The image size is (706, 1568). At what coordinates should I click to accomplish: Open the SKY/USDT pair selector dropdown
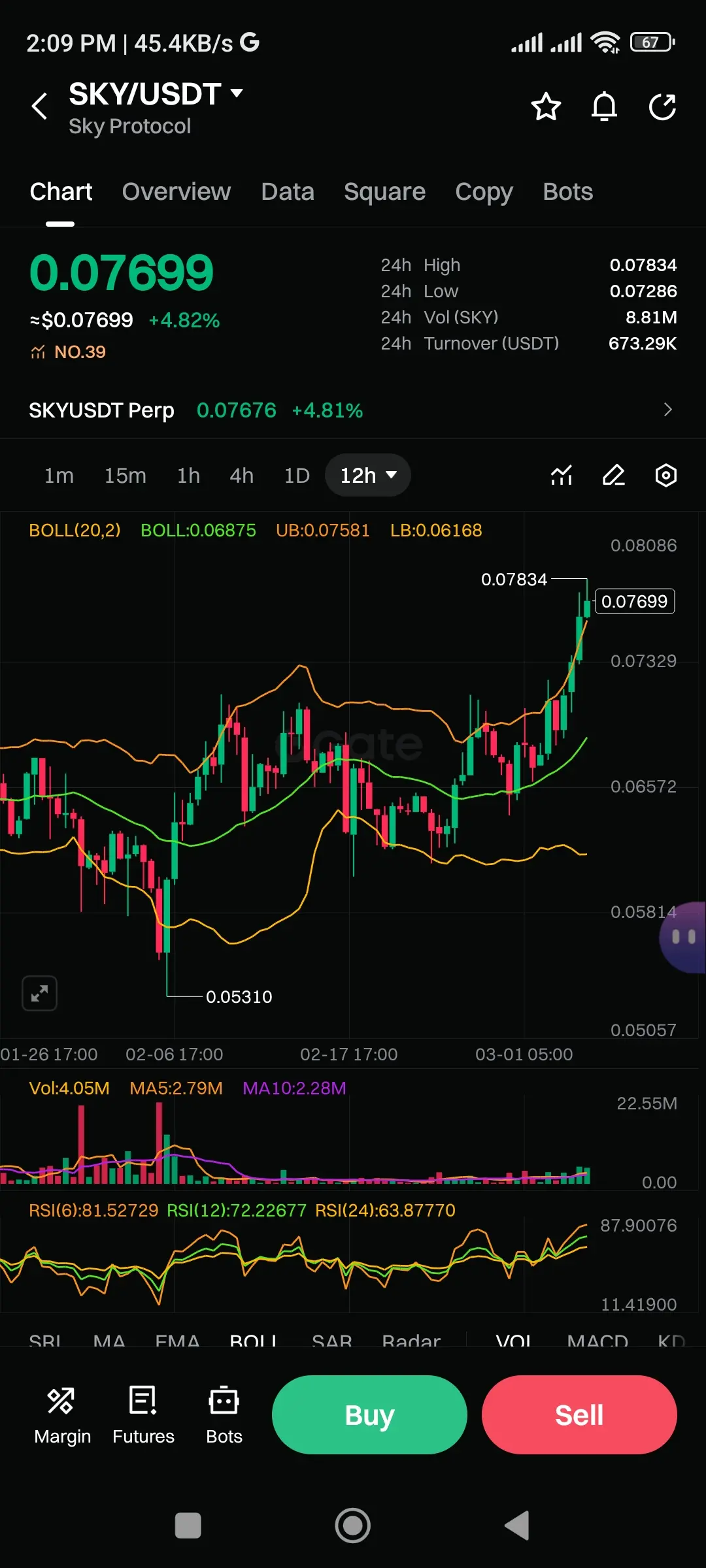[156, 94]
